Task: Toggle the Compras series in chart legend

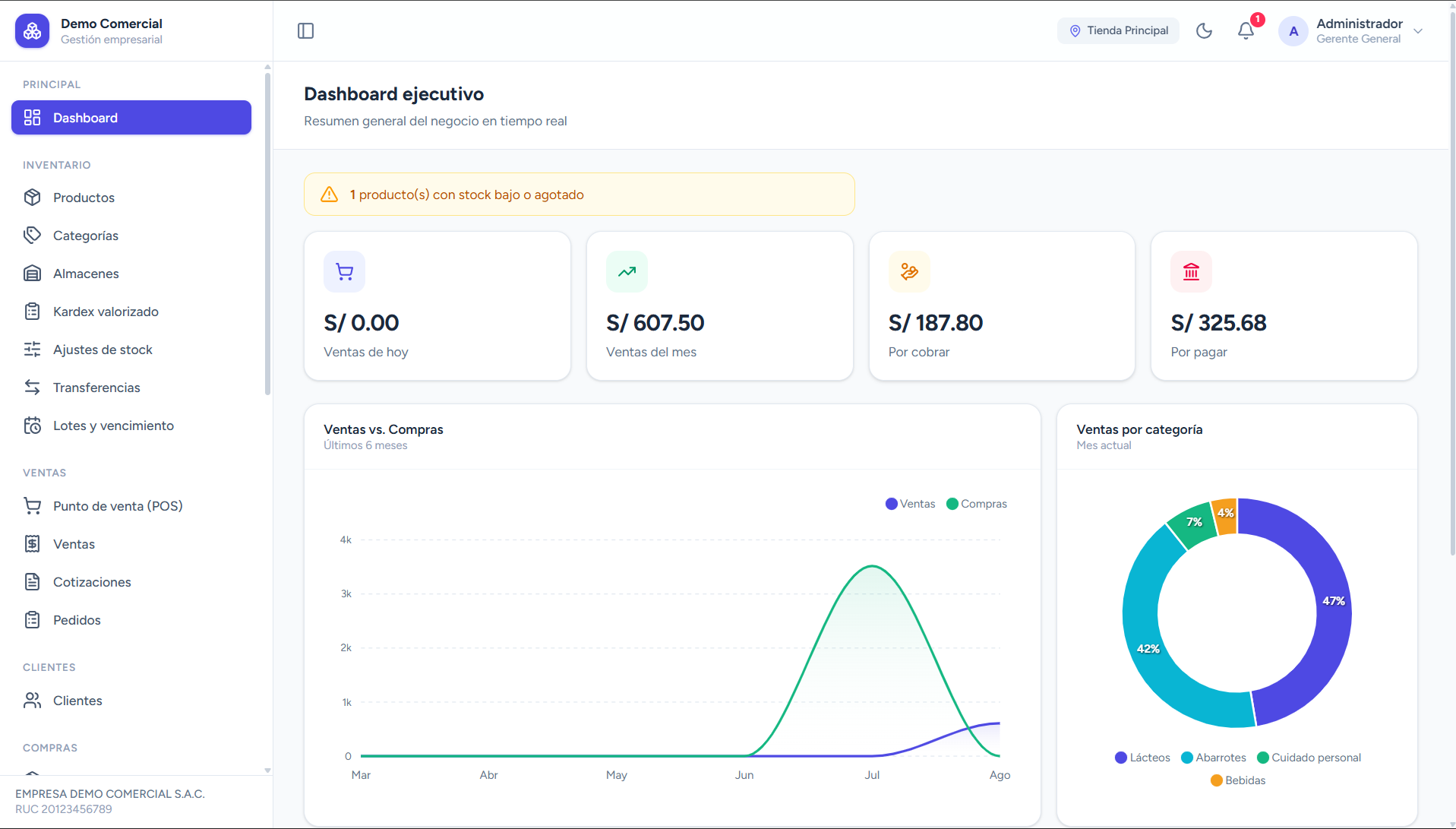Action: (976, 504)
